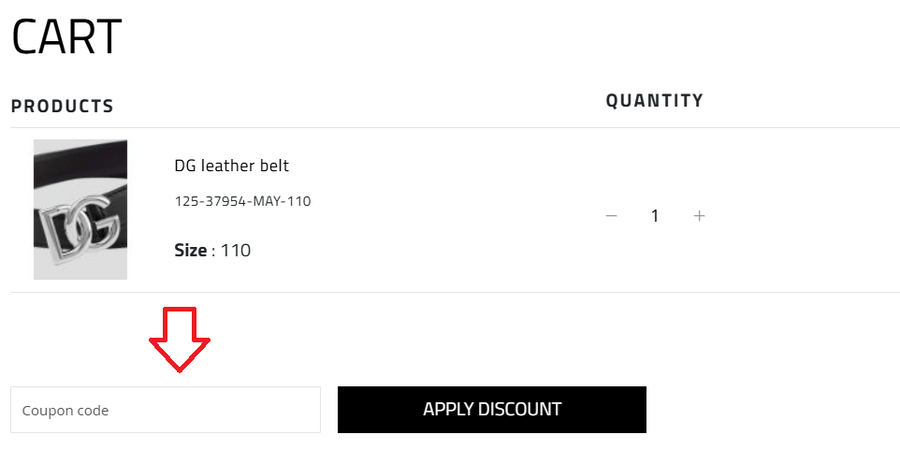The height and width of the screenshot is (449, 900).
Task: Click the PRODUCTS column header
Action: pyautogui.click(x=62, y=106)
